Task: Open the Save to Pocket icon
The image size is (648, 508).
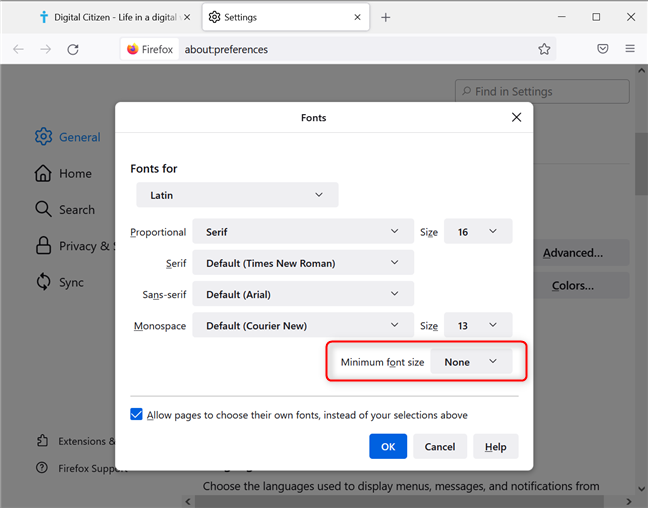Action: (603, 49)
